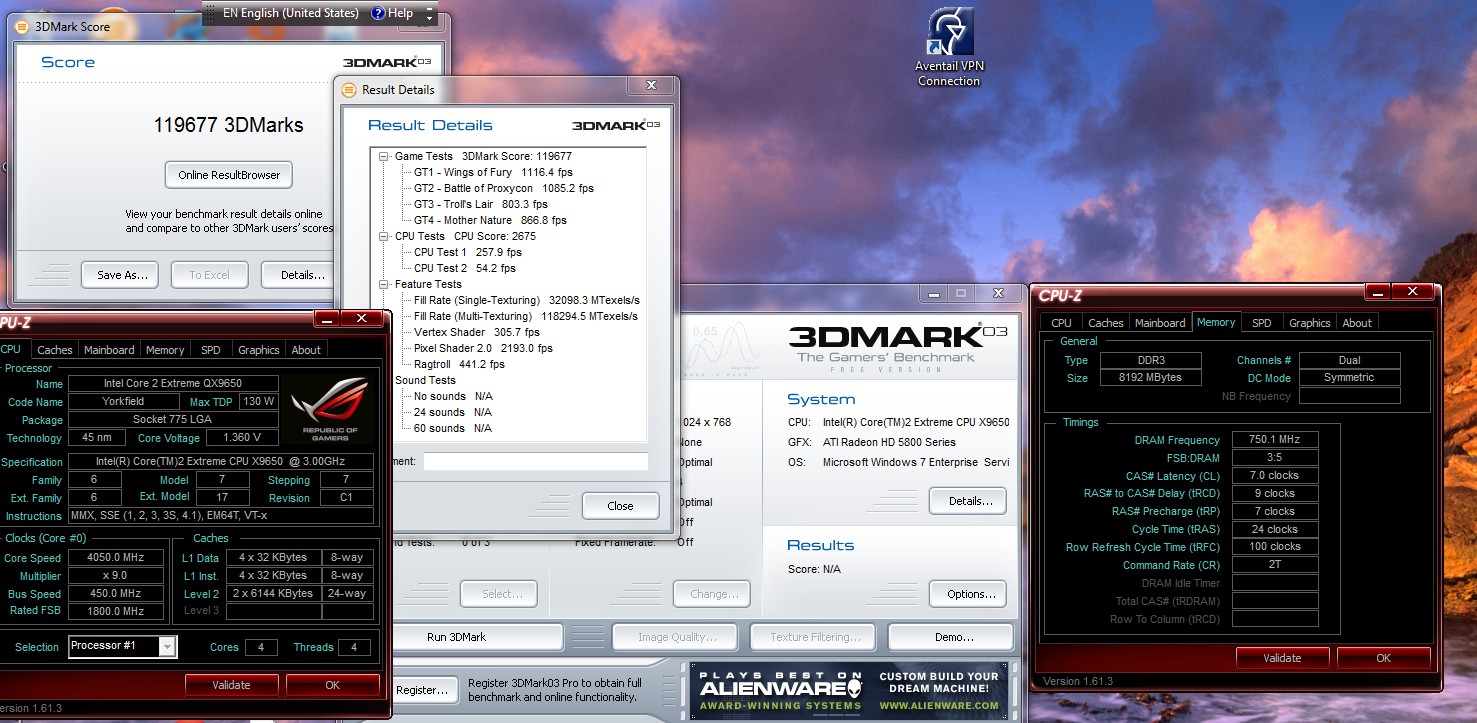1477x723 pixels.
Task: Click the Republic of Gamers logo
Action: point(328,409)
